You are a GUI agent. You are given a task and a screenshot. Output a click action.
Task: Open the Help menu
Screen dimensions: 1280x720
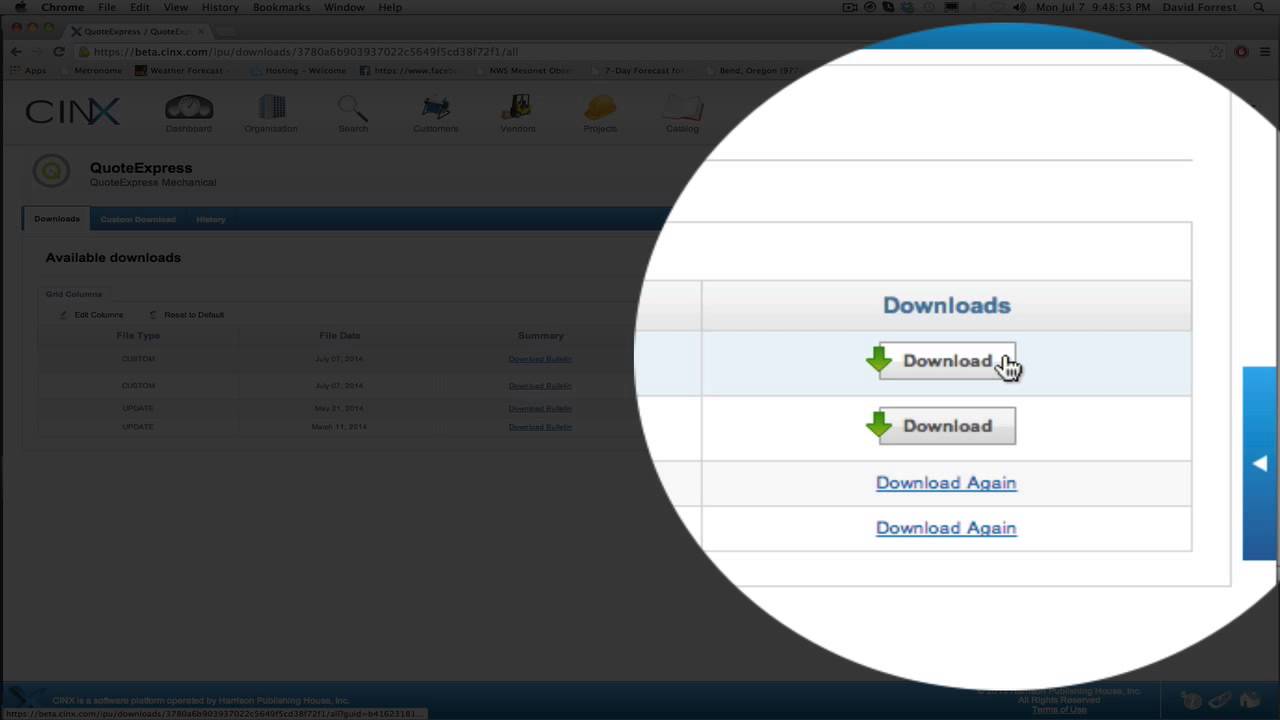pyautogui.click(x=390, y=7)
